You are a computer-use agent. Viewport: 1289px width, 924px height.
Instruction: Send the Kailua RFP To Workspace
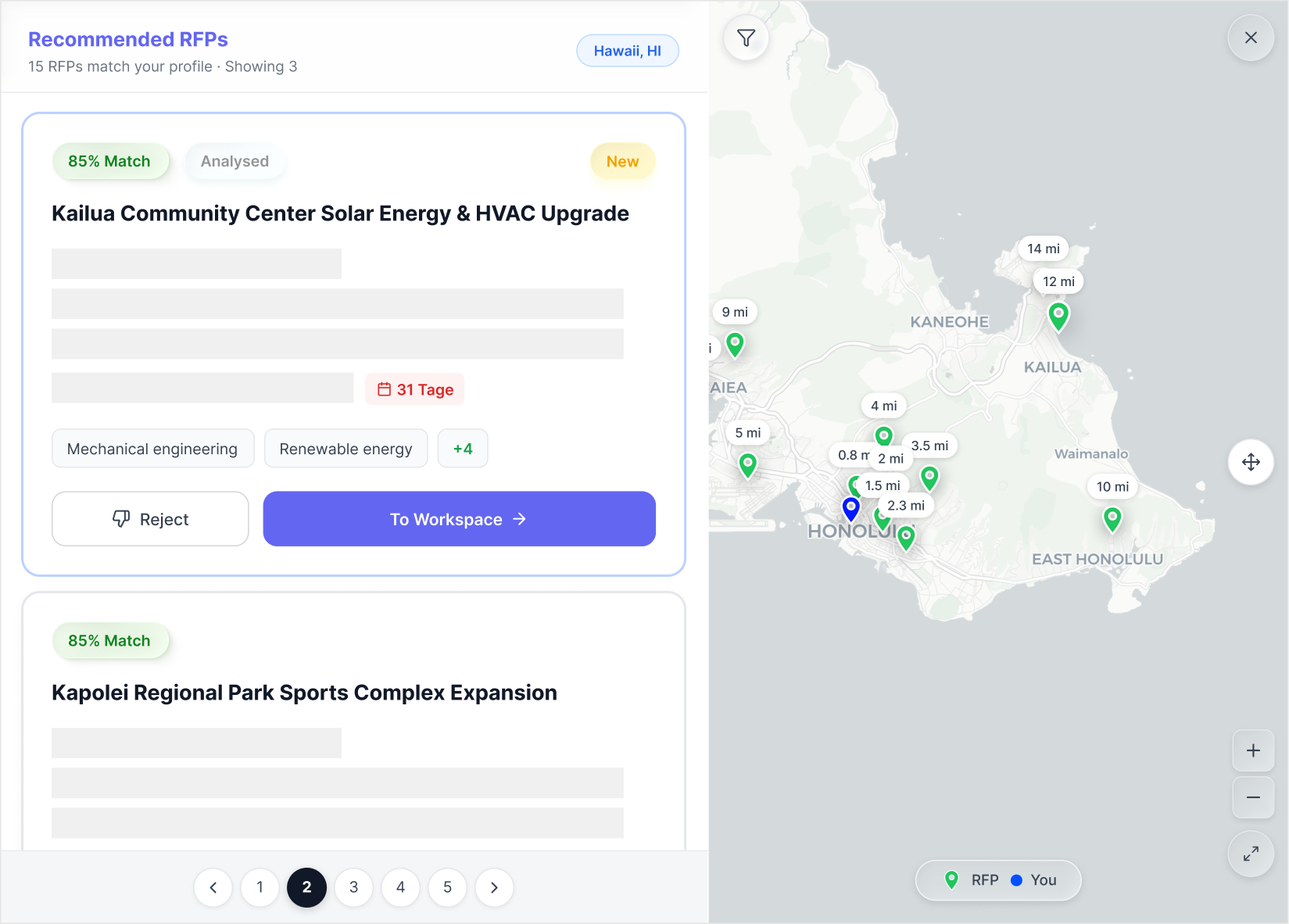(459, 518)
